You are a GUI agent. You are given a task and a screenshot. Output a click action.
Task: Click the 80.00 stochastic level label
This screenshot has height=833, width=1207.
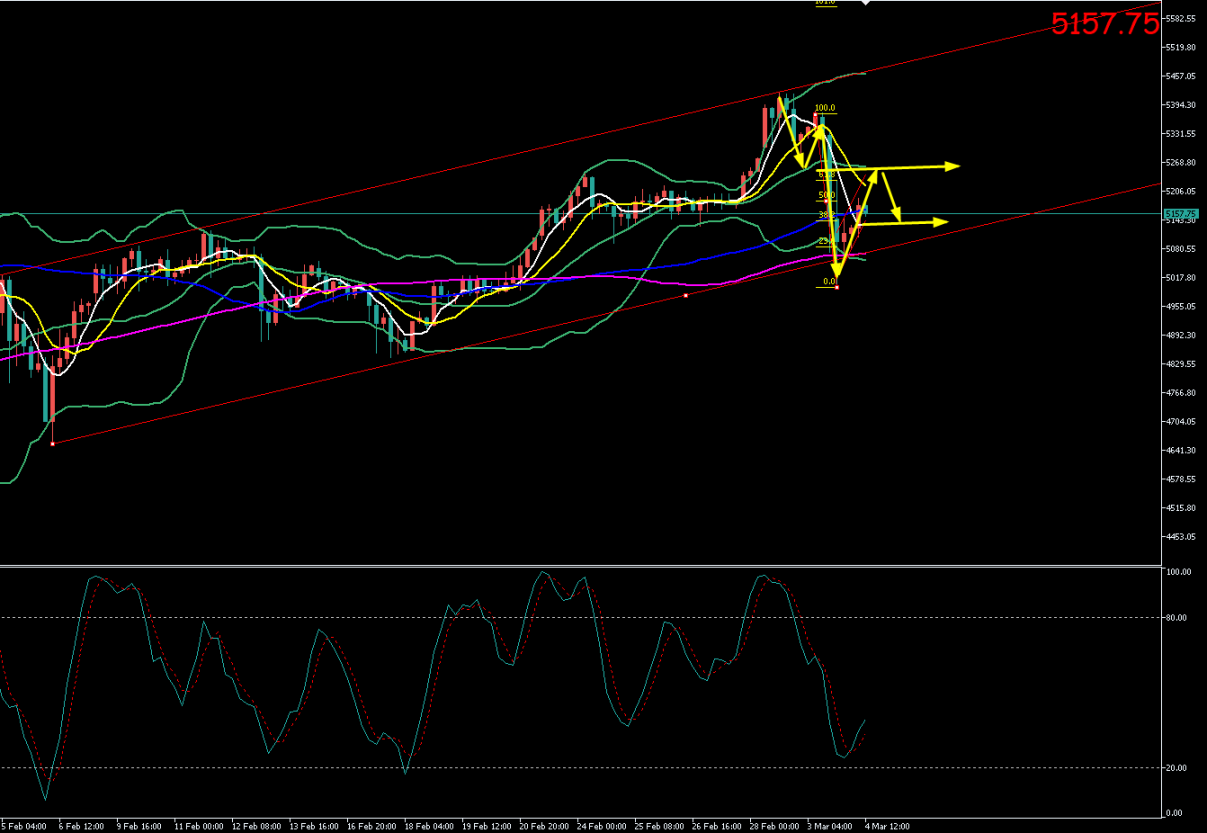(1176, 618)
